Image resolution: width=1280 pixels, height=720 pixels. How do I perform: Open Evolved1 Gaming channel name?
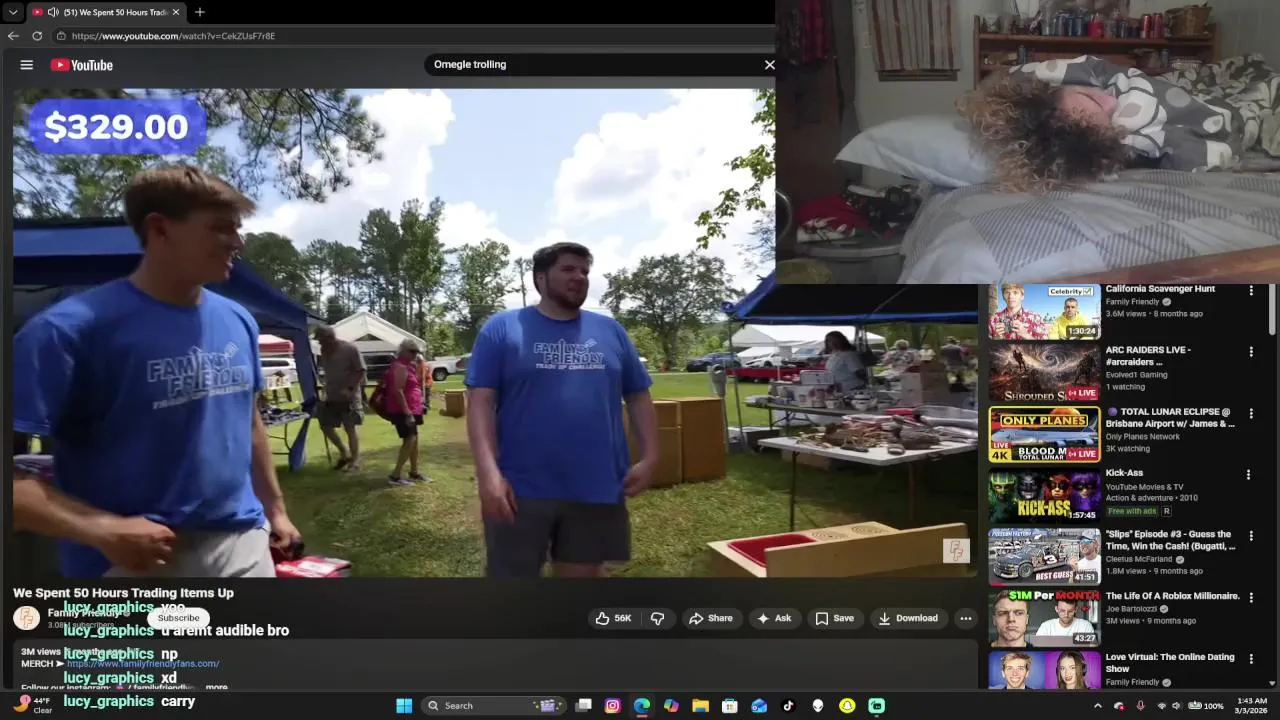click(x=1136, y=374)
